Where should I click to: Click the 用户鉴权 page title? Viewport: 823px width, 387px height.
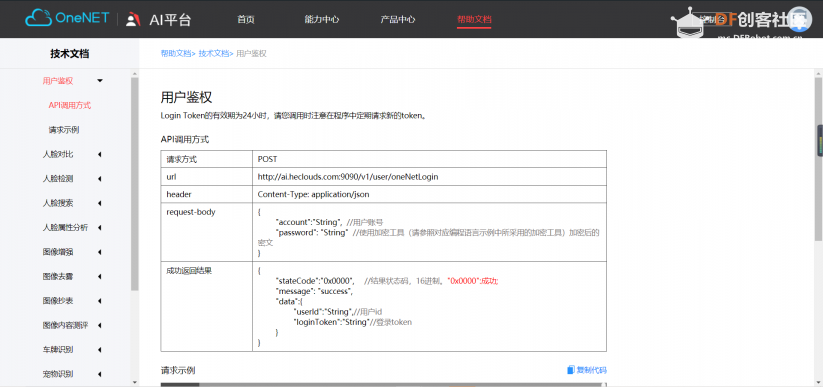click(186, 97)
